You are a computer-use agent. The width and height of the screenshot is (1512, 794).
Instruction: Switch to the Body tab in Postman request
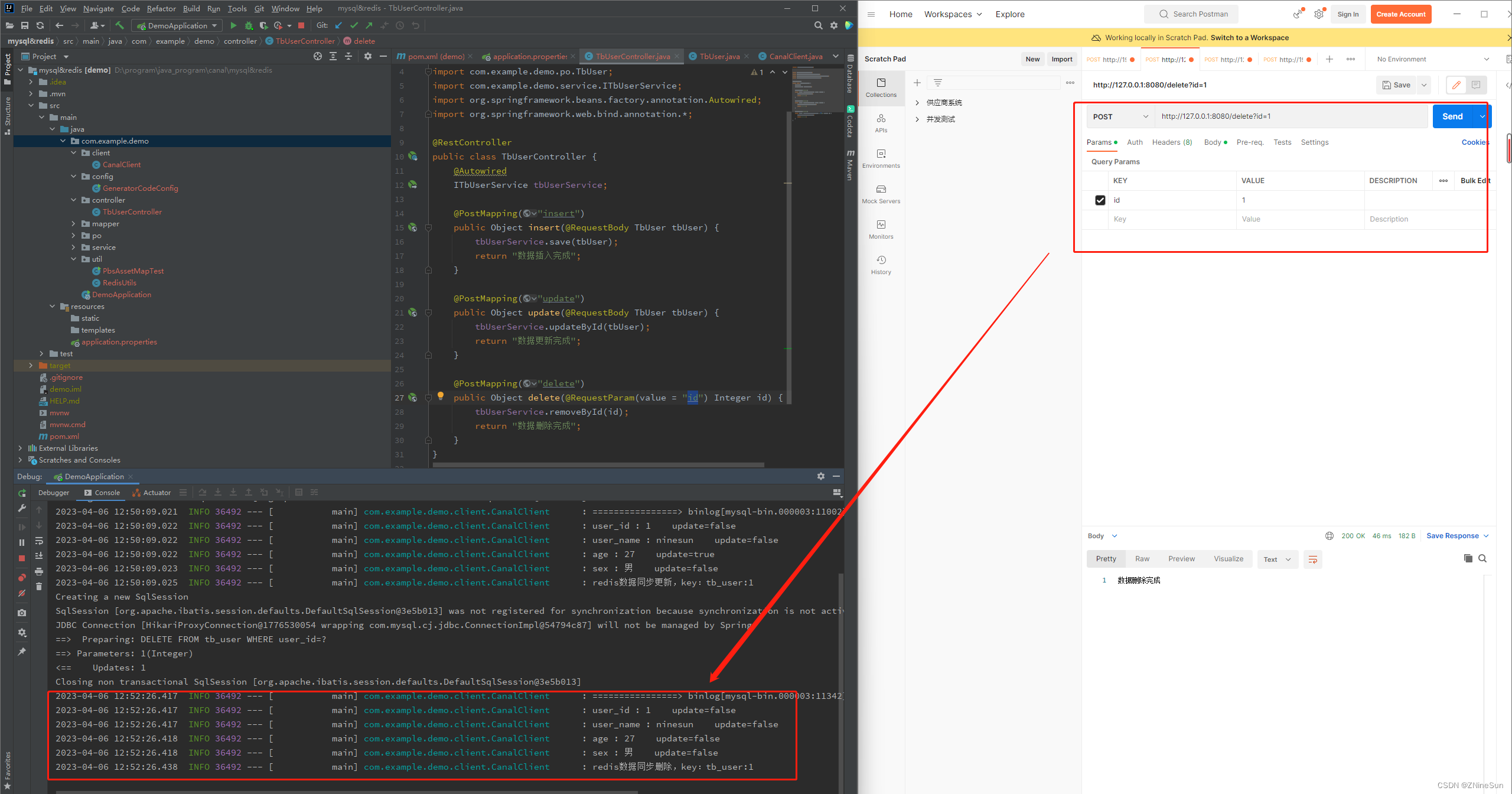pyautogui.click(x=1213, y=142)
